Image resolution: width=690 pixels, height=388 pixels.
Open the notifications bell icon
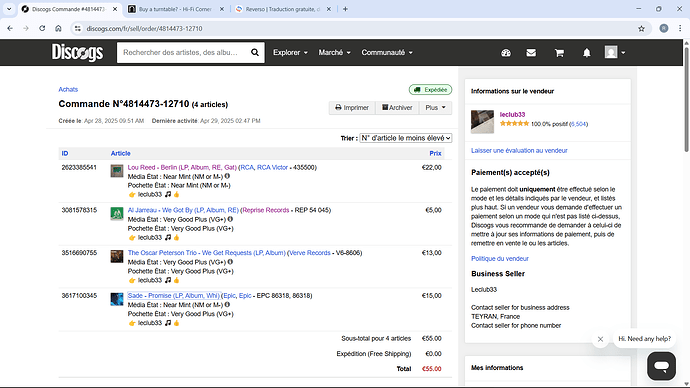coord(587,53)
